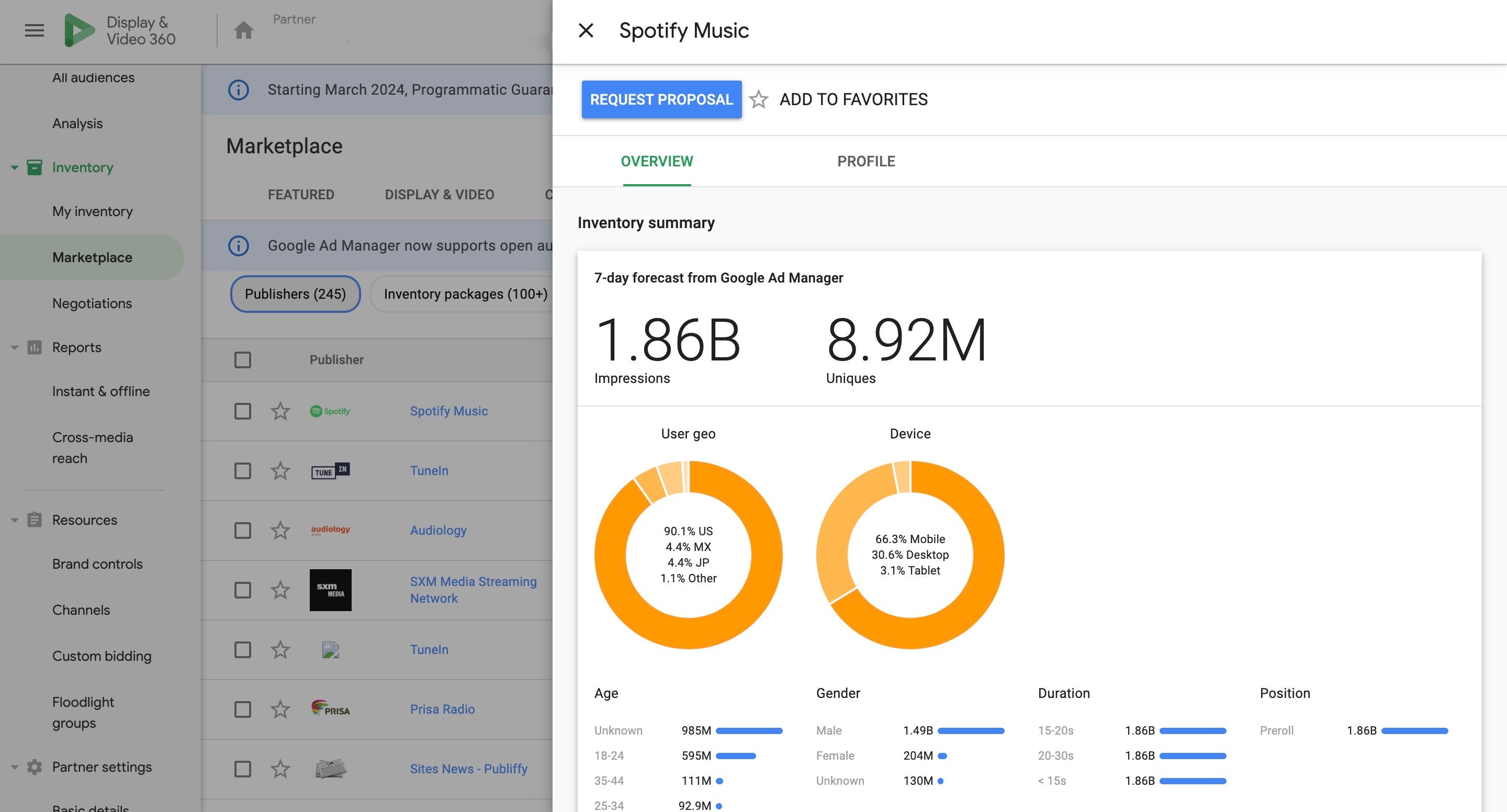Viewport: 1507px width, 812px height.
Task: Open the Sites News - Publiffy link
Action: [469, 769]
